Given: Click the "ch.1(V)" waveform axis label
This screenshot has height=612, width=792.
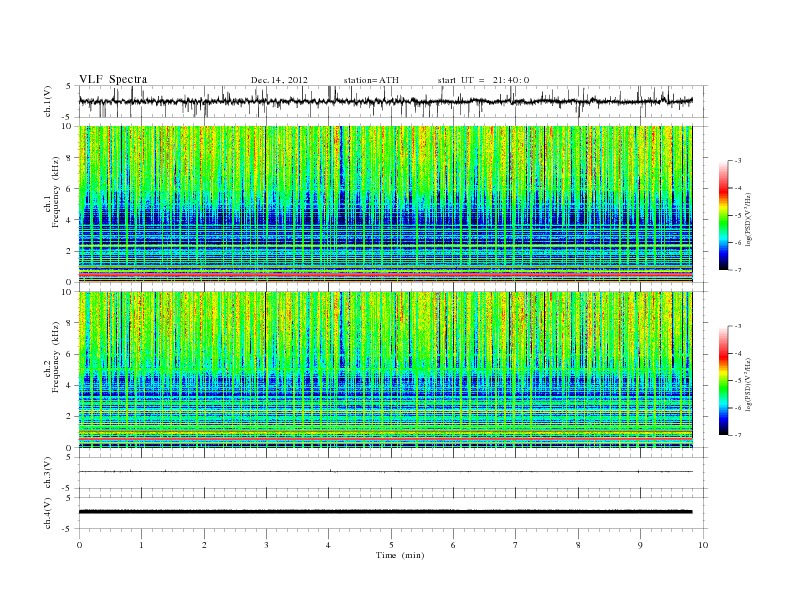Looking at the screenshot, I should 48,101.
